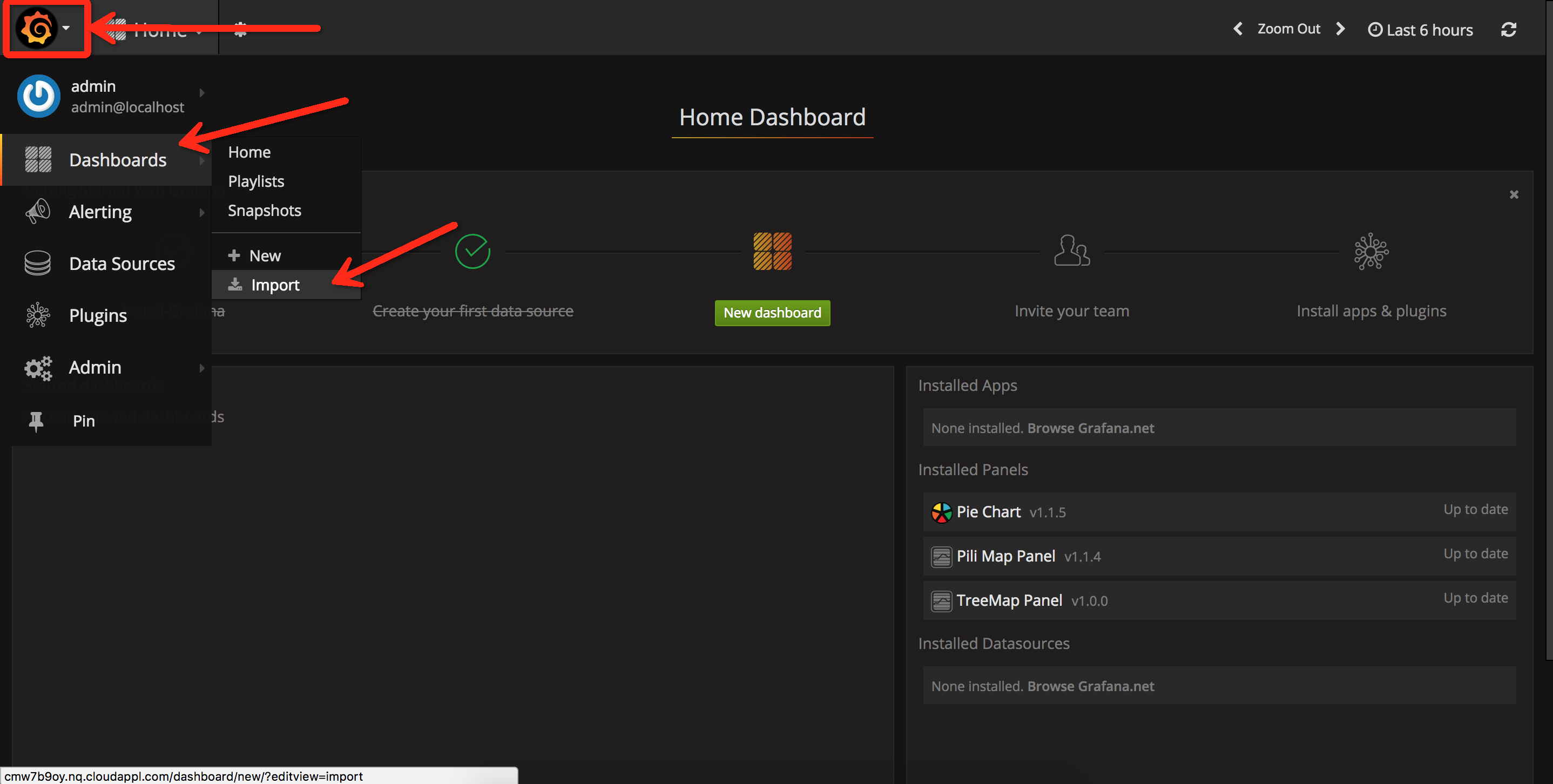Screen dimensions: 1553x784
Task: Click the Pin pushpin icon
Action: [x=36, y=421]
